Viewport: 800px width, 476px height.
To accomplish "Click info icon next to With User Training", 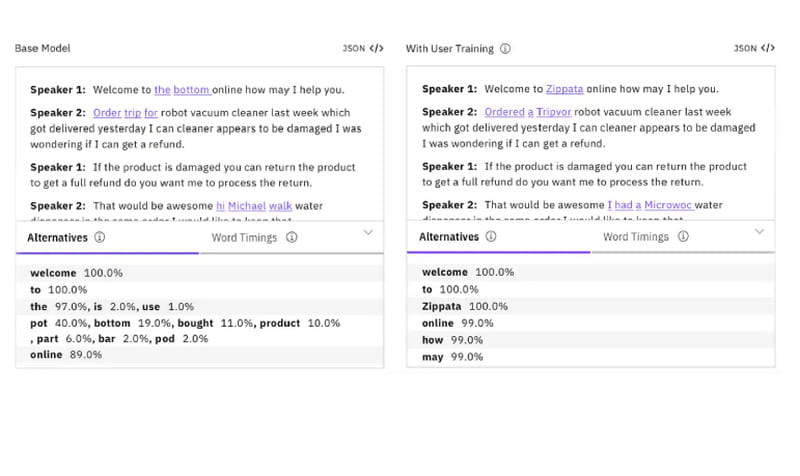I will click(x=505, y=48).
